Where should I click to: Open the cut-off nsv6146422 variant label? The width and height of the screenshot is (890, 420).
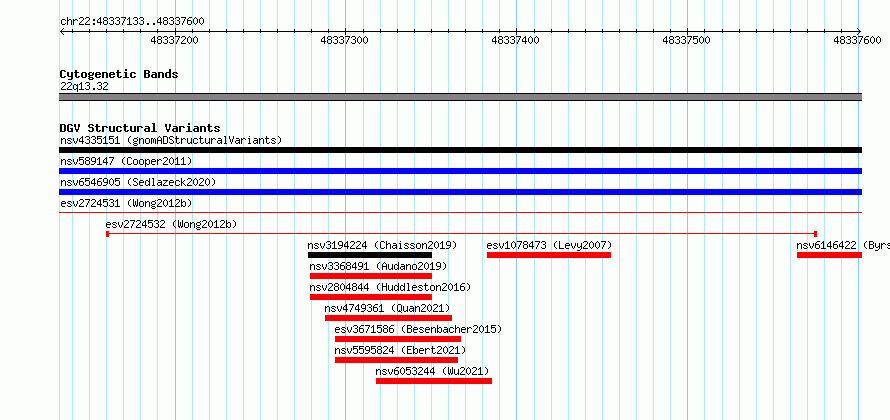tap(842, 245)
